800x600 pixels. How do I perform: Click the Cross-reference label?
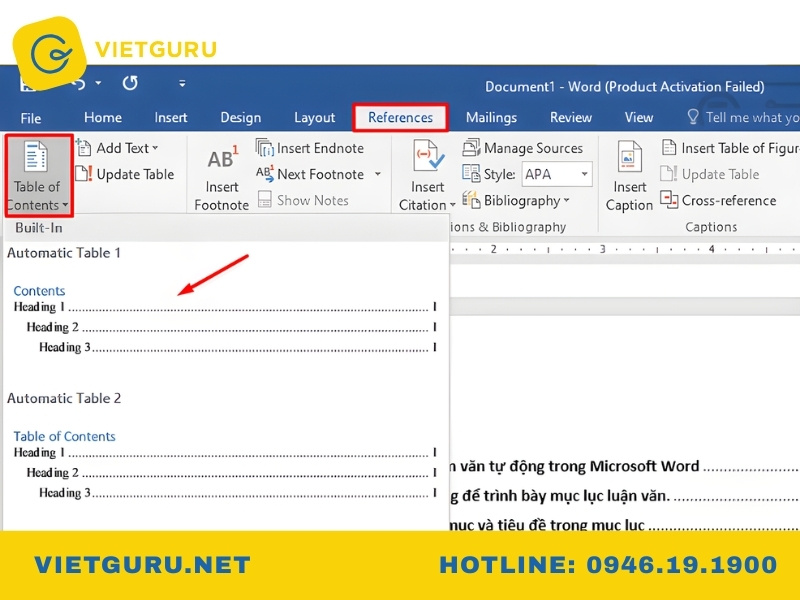click(729, 201)
